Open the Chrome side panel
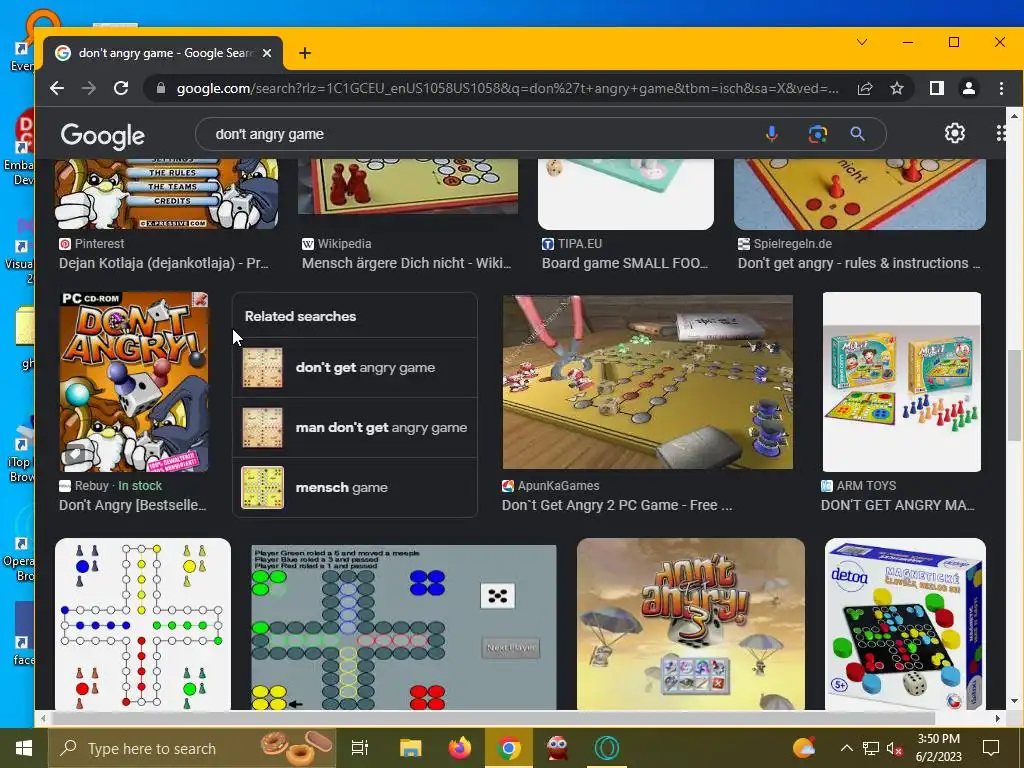Screen dimensions: 1024x768 (x=936, y=88)
